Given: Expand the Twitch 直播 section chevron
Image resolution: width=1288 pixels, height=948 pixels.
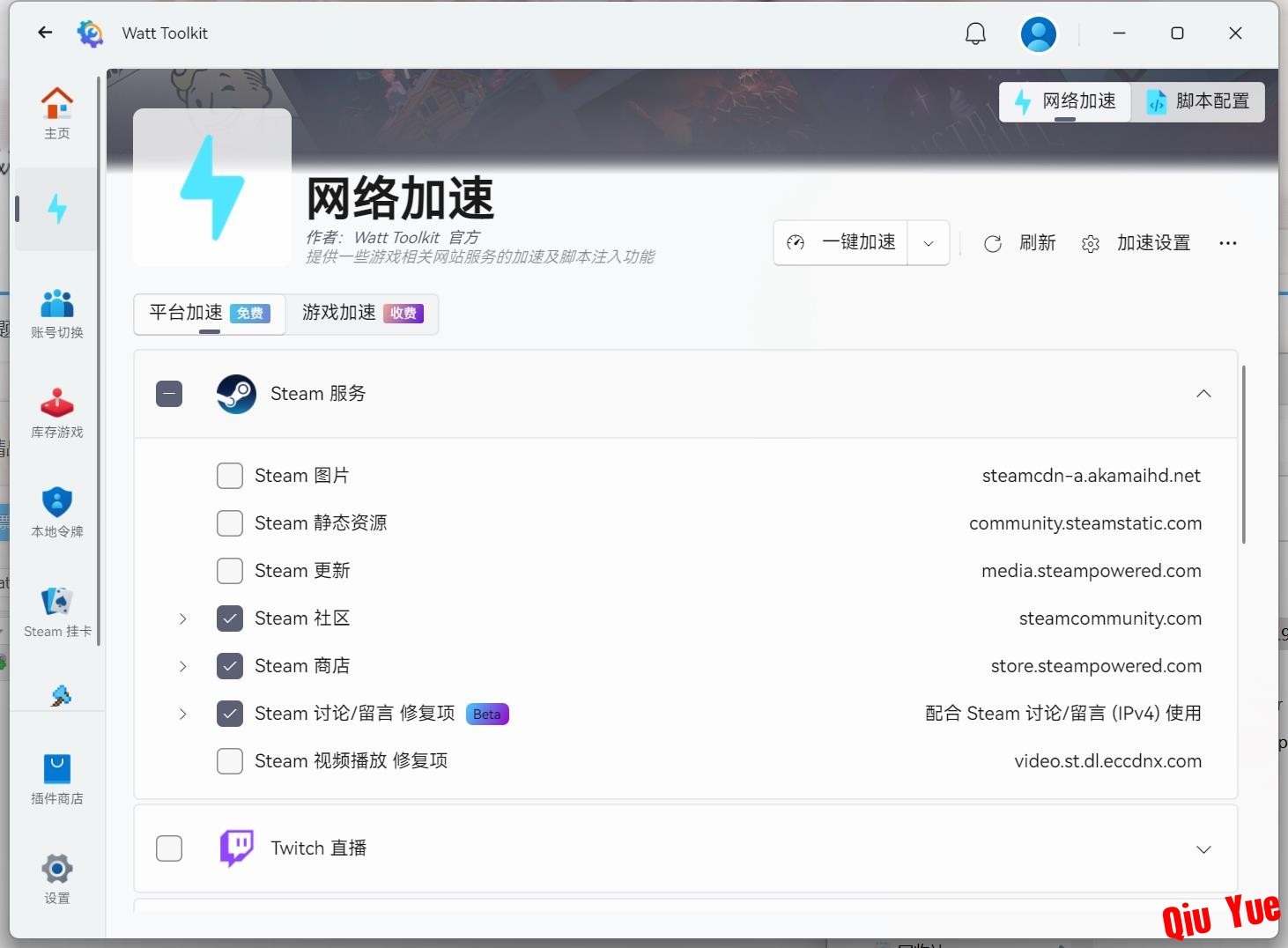Looking at the screenshot, I should tap(1203, 849).
